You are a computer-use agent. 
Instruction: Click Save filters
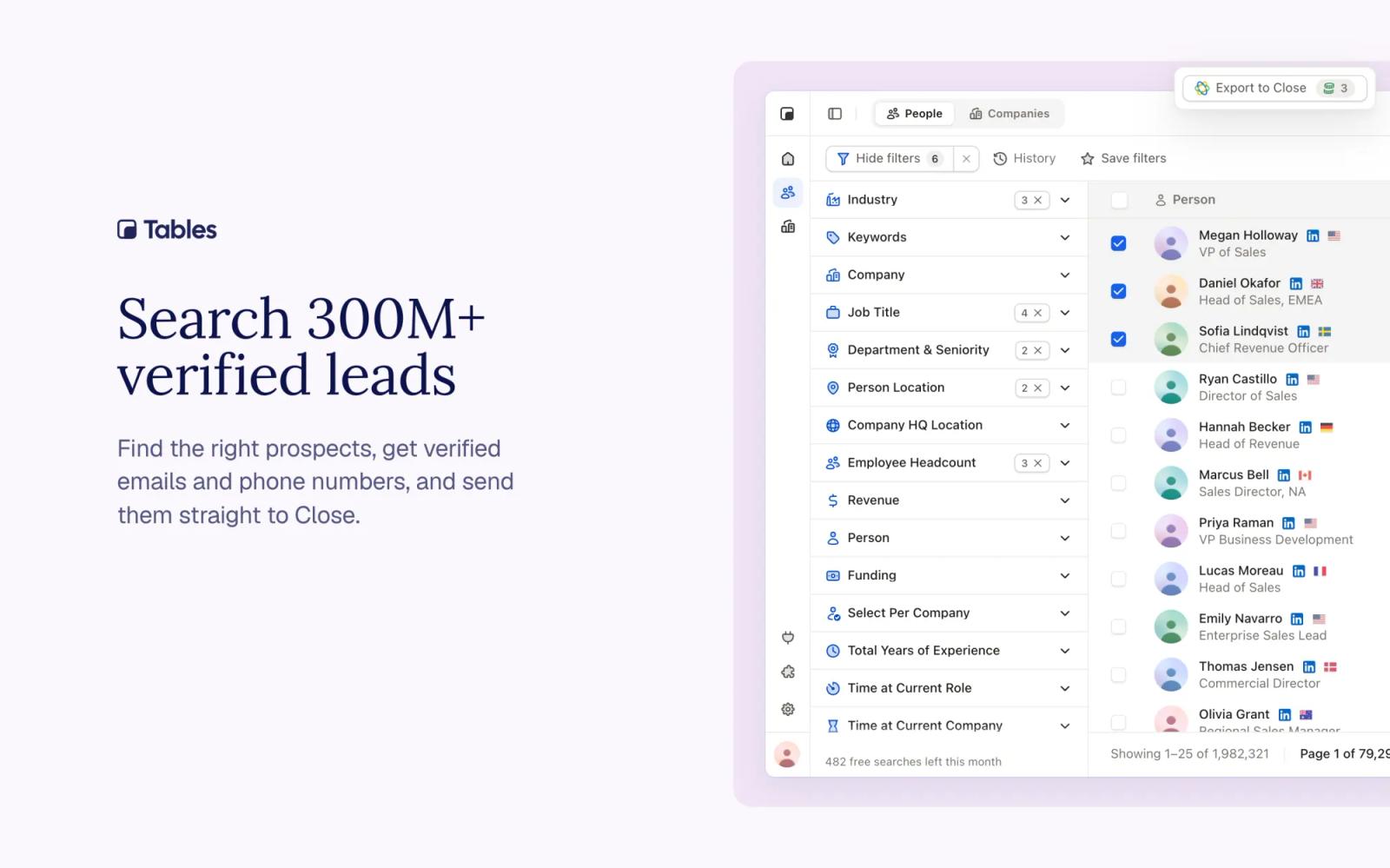pyautogui.click(x=1123, y=159)
